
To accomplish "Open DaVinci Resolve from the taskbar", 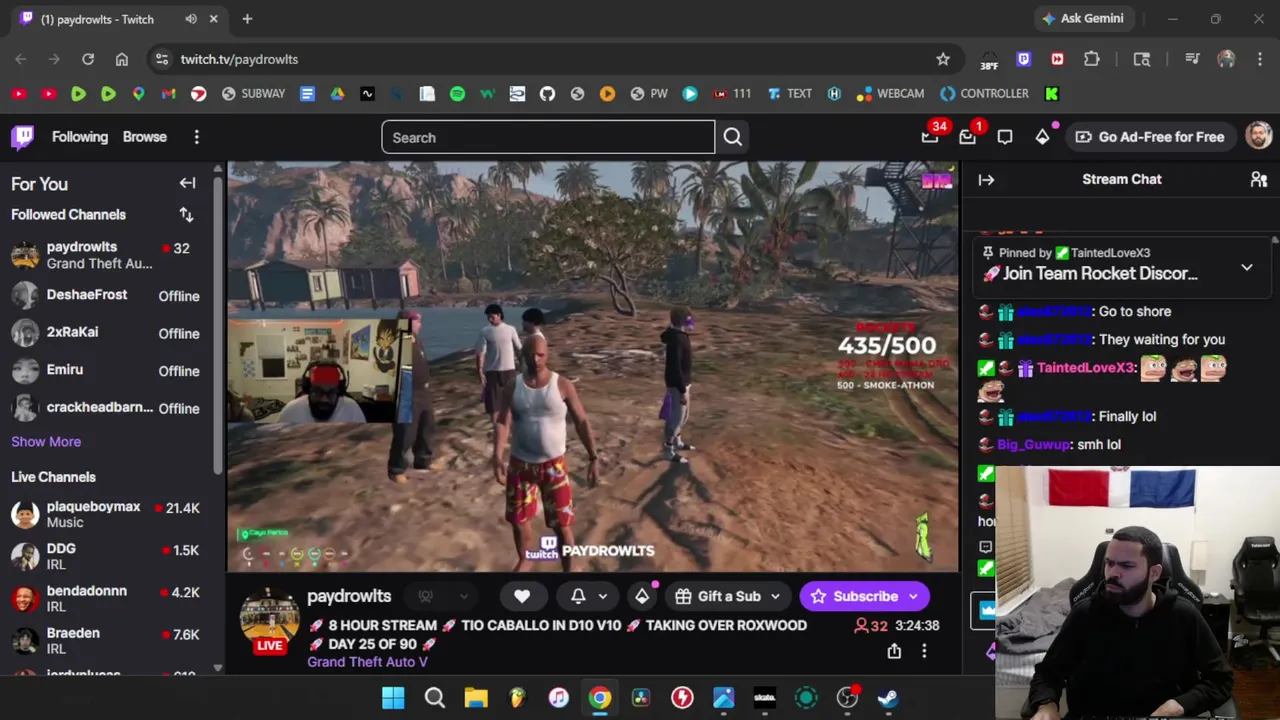I will click(641, 698).
